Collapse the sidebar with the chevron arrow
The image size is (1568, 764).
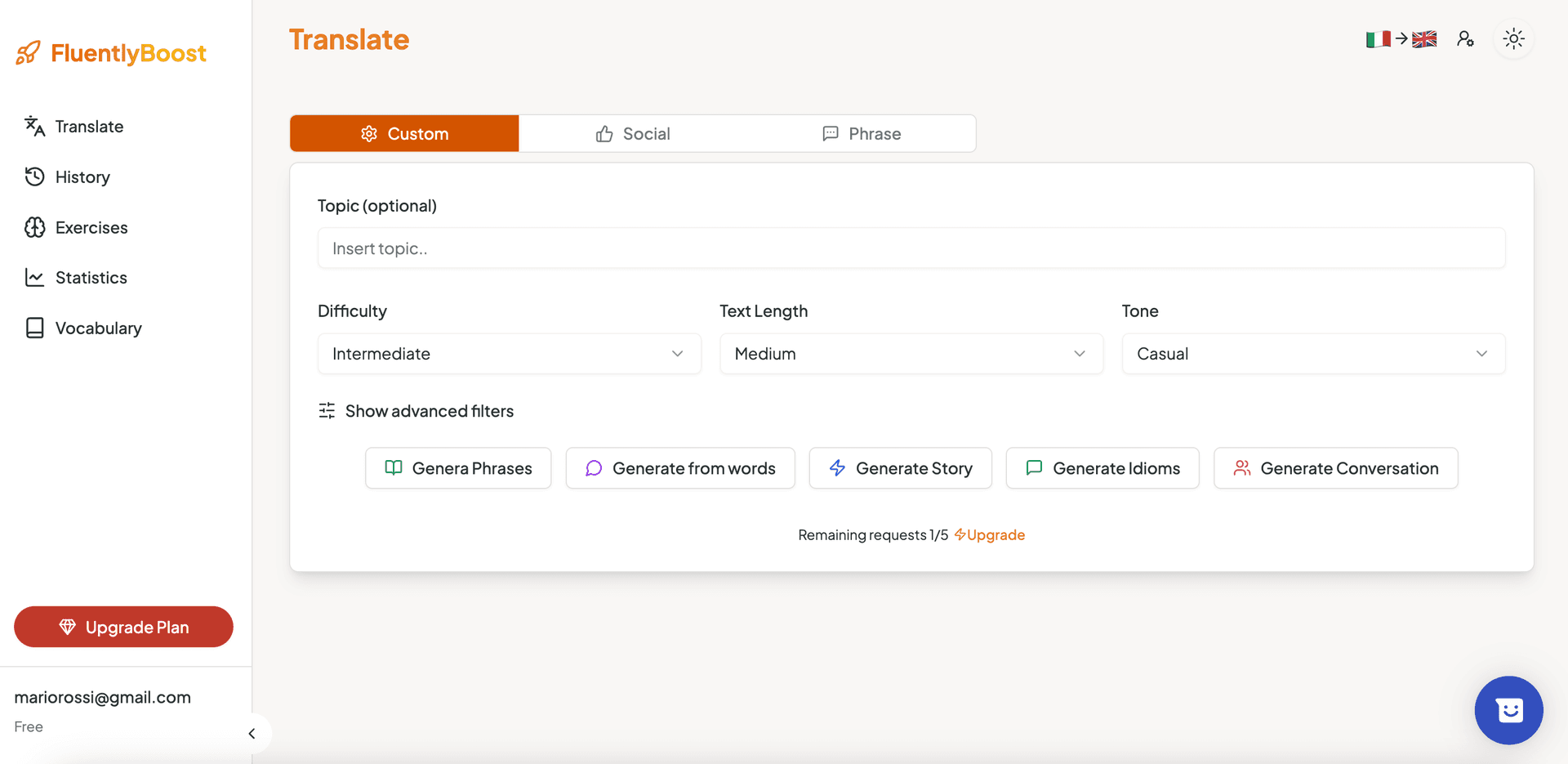coord(252,734)
